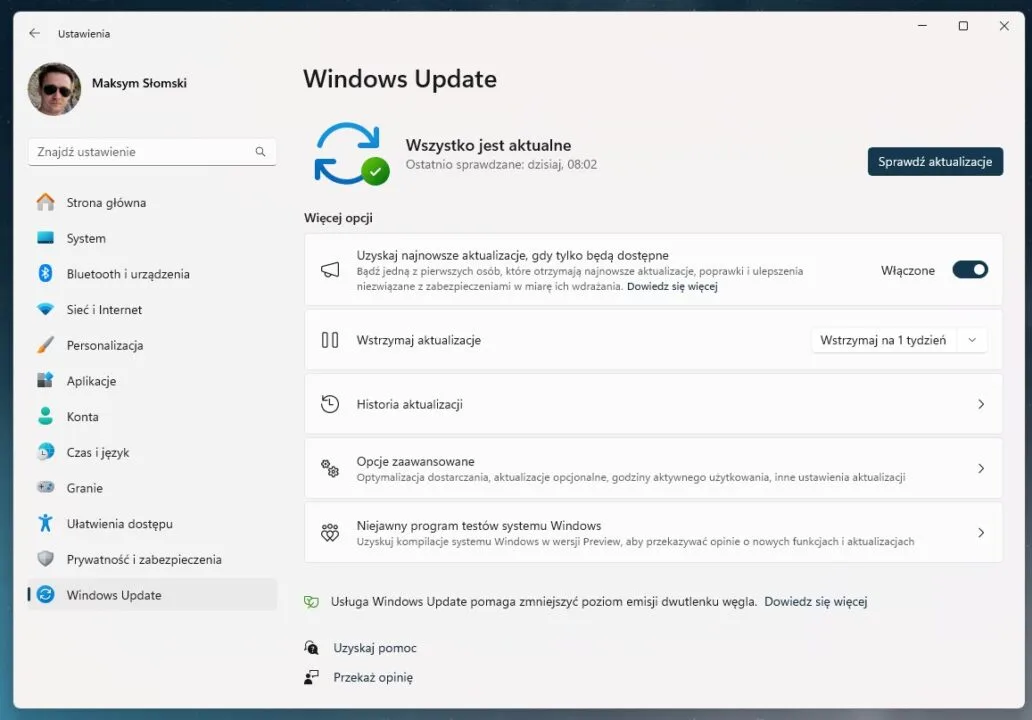Click the Granie controller icon
This screenshot has height=720, width=1032.
coord(45,488)
